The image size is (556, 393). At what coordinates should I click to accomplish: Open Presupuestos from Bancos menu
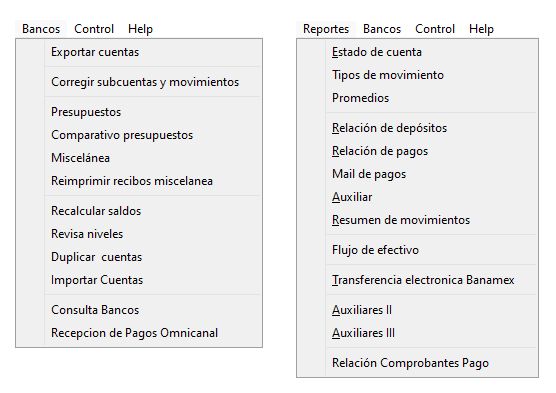coord(139,112)
